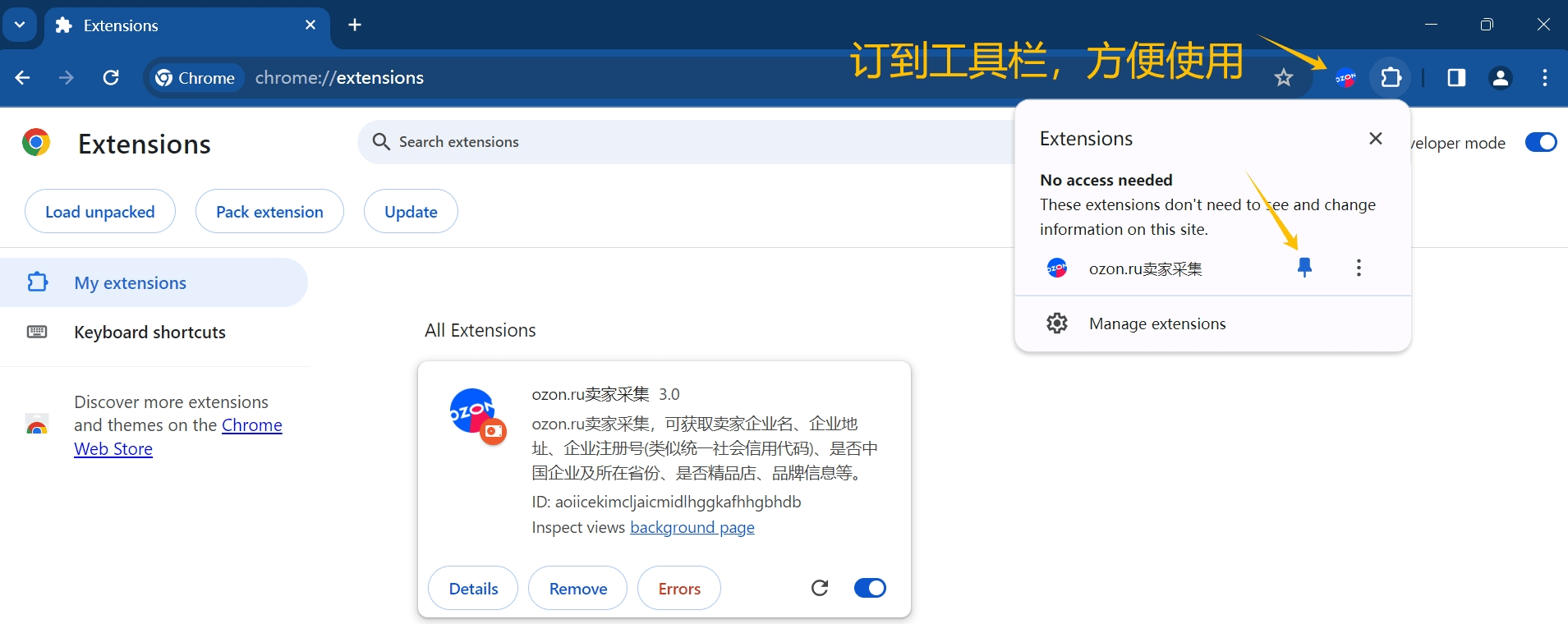Pin the ozon.ru extension to toolbar

pos(1304,268)
